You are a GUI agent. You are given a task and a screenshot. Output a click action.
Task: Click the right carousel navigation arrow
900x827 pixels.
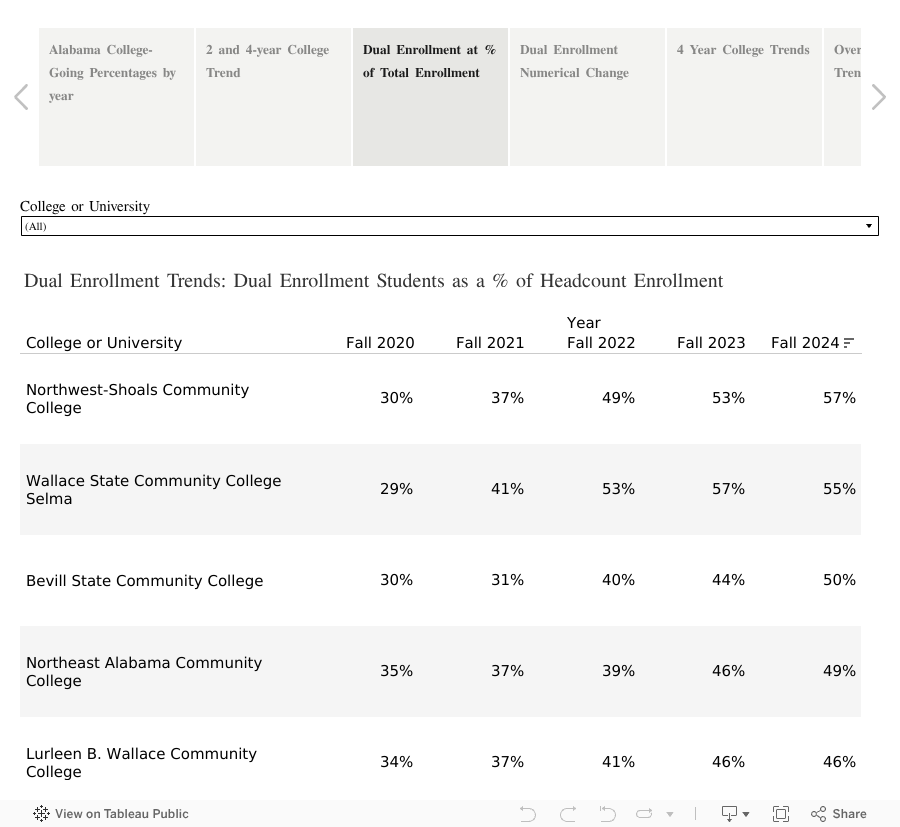(877, 96)
